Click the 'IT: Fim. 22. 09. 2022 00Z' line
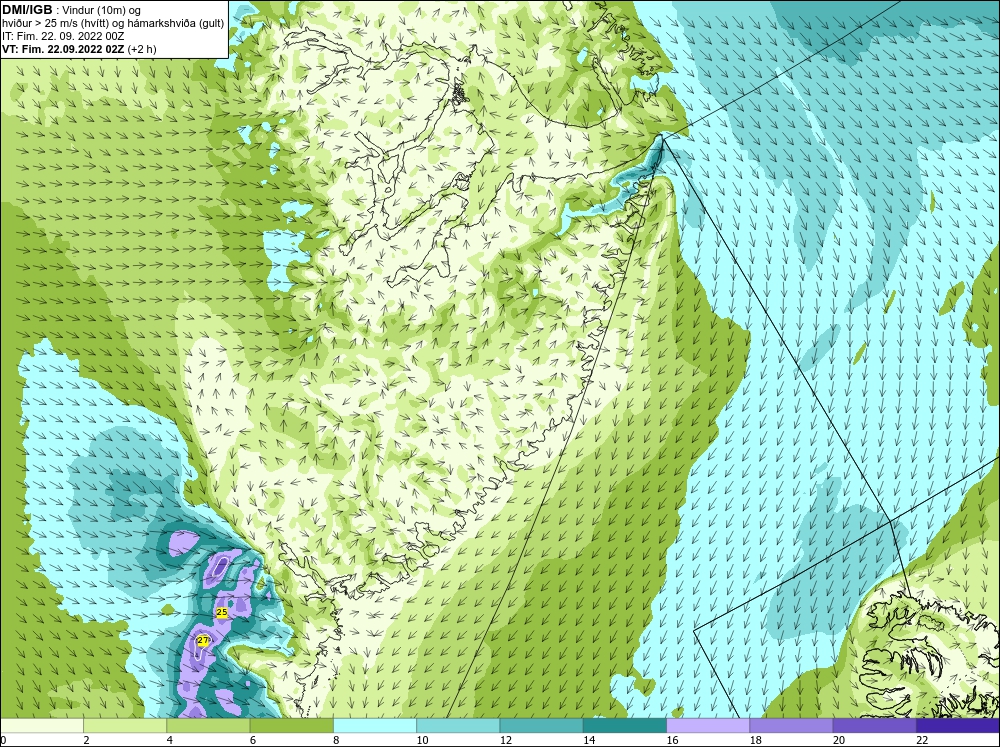 pyautogui.click(x=63, y=36)
